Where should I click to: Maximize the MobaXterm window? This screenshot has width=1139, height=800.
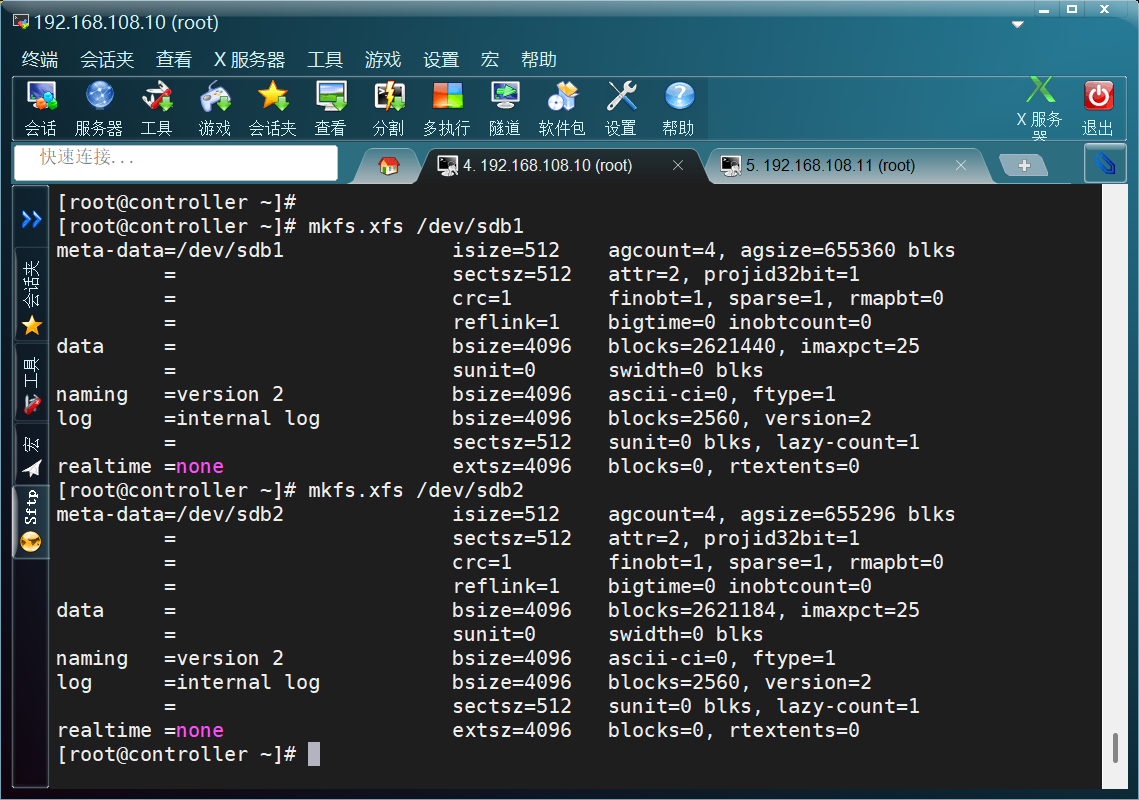[1071, 9]
